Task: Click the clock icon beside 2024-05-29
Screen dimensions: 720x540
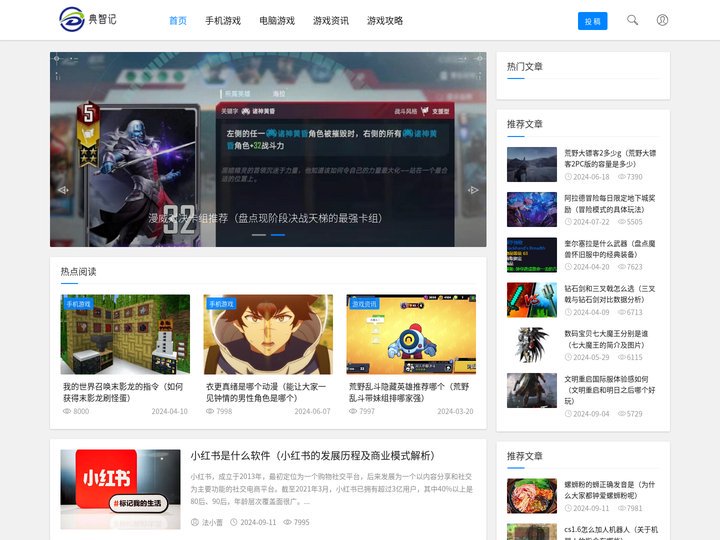Action: pos(568,357)
